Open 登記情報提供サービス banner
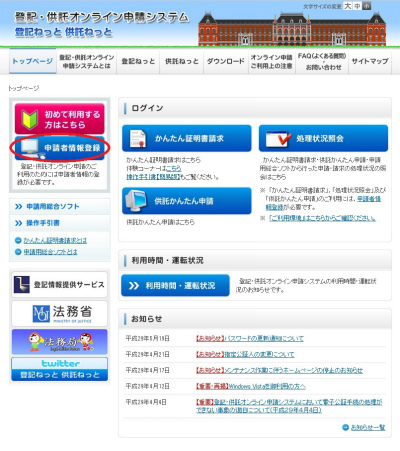The width and height of the screenshot is (400, 451). [x=60, y=284]
